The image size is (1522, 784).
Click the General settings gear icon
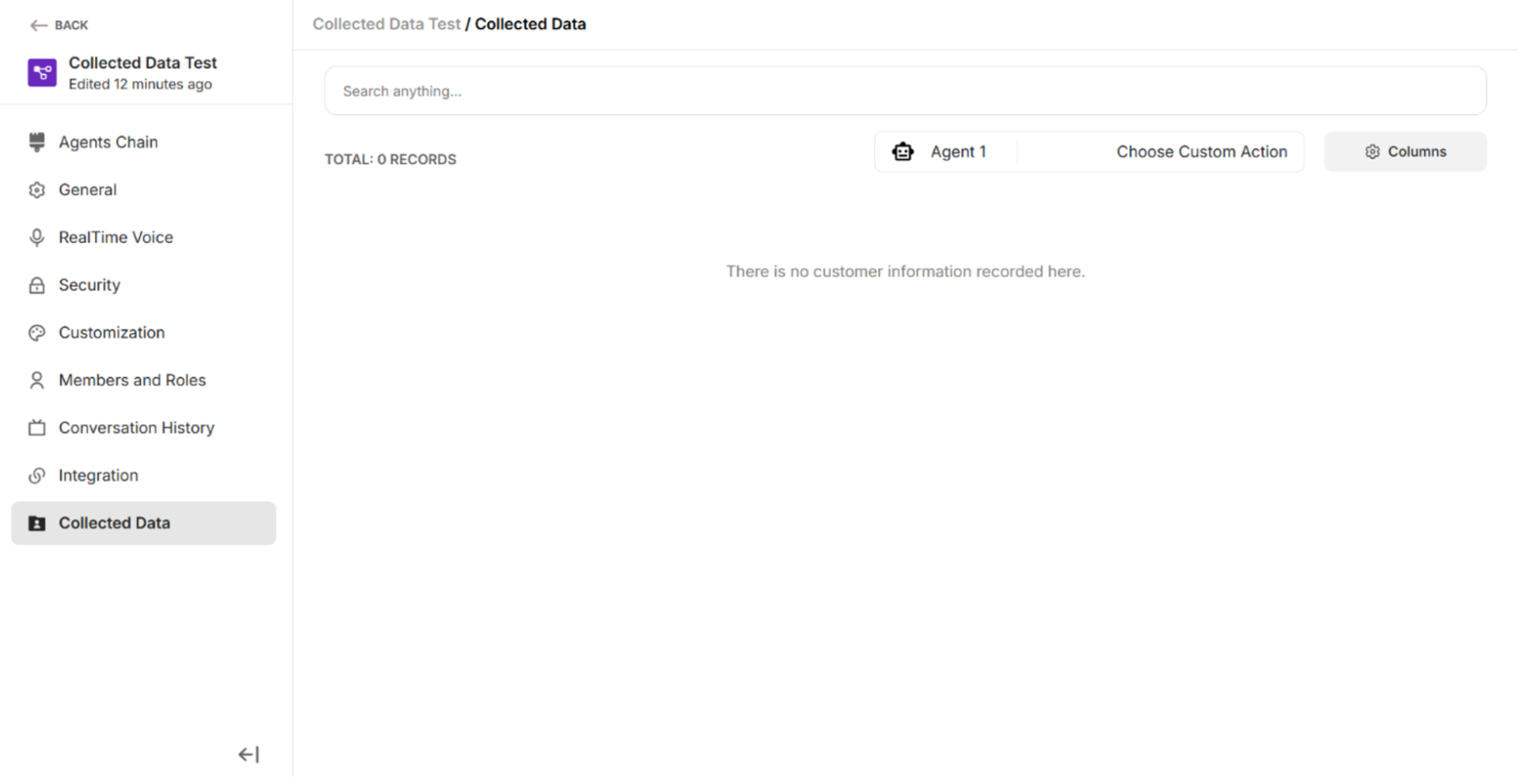click(x=36, y=190)
